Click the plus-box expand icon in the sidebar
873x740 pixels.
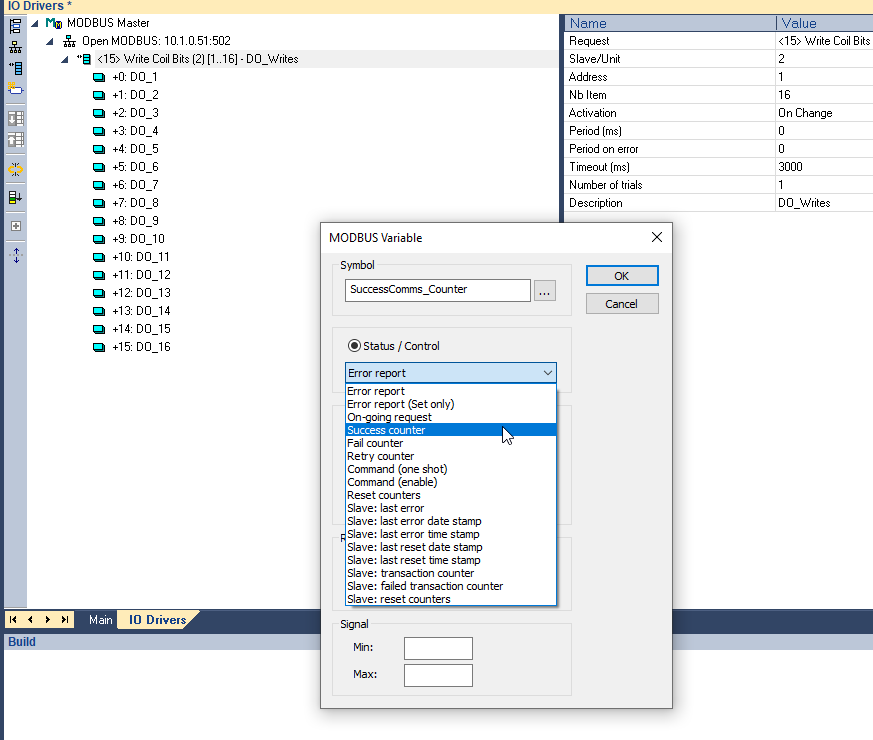coord(16,226)
